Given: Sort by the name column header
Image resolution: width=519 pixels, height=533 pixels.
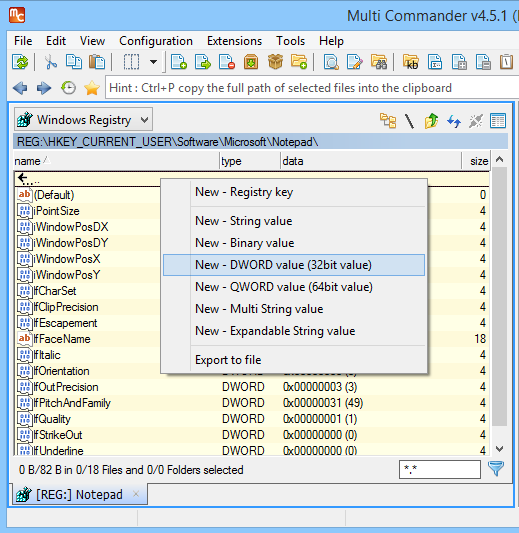Looking at the screenshot, I should (116, 161).
